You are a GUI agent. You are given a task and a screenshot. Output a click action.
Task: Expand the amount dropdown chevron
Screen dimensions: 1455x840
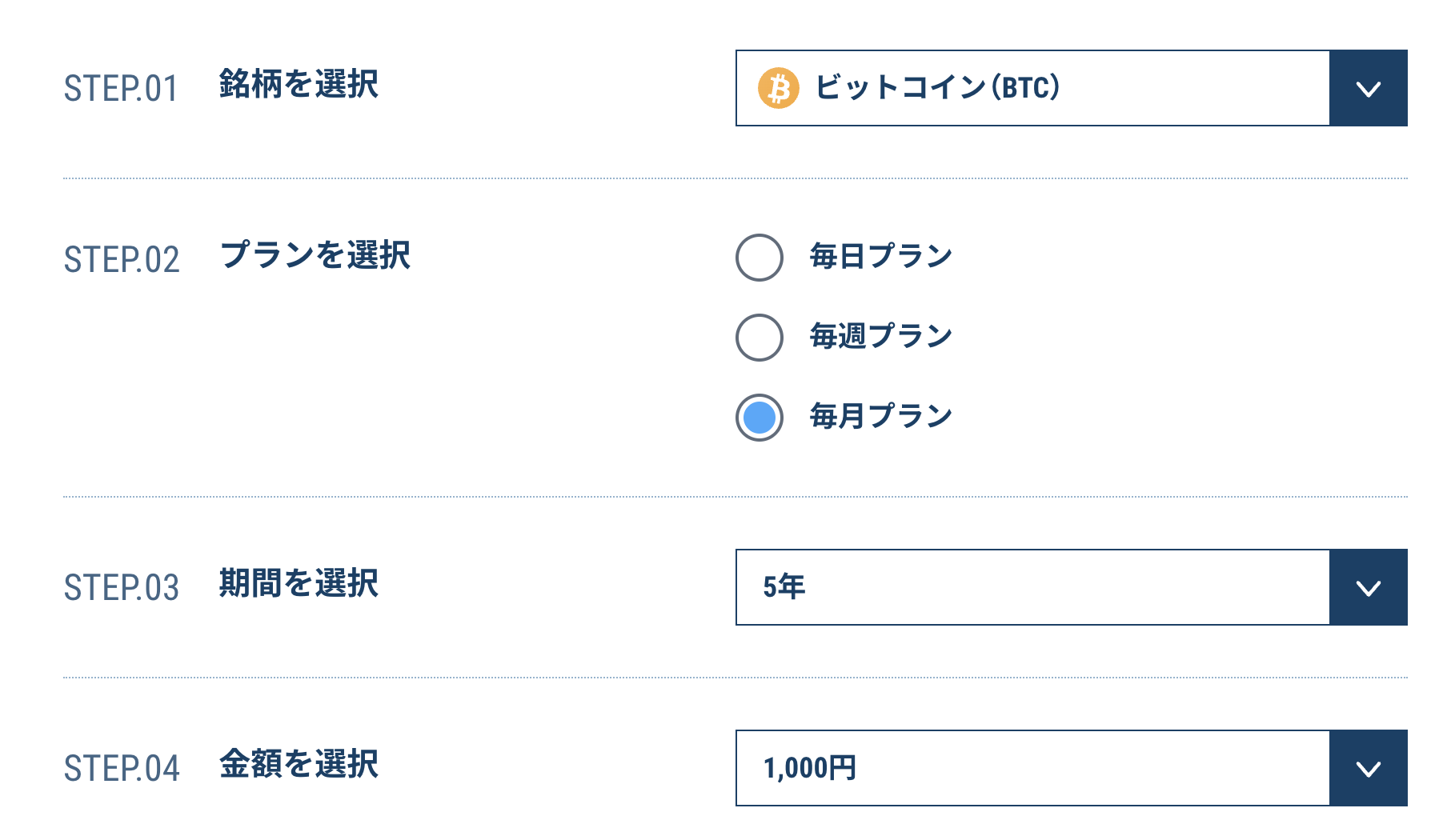tap(1368, 768)
